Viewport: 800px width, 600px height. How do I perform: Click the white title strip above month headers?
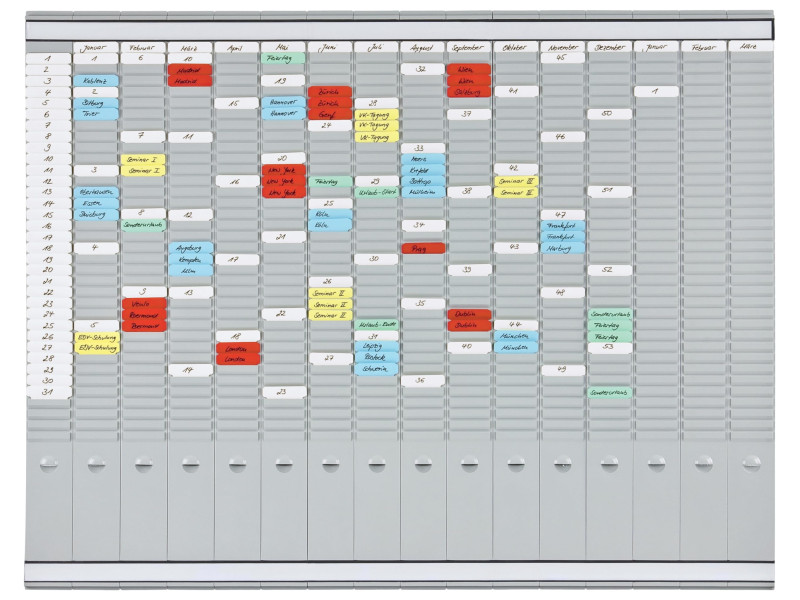399,30
